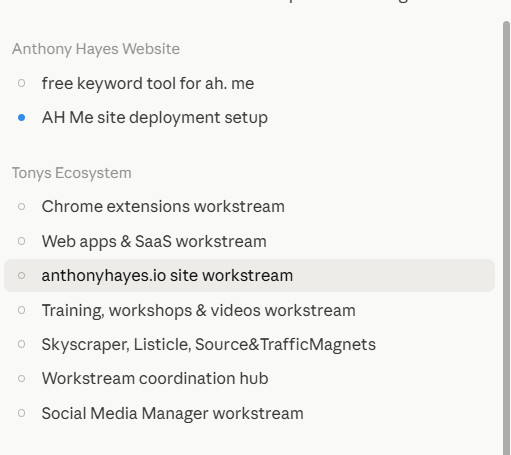The height and width of the screenshot is (455, 511).
Task: Click status circle beside Skyscraper, Listicle row
Action: click(21, 344)
